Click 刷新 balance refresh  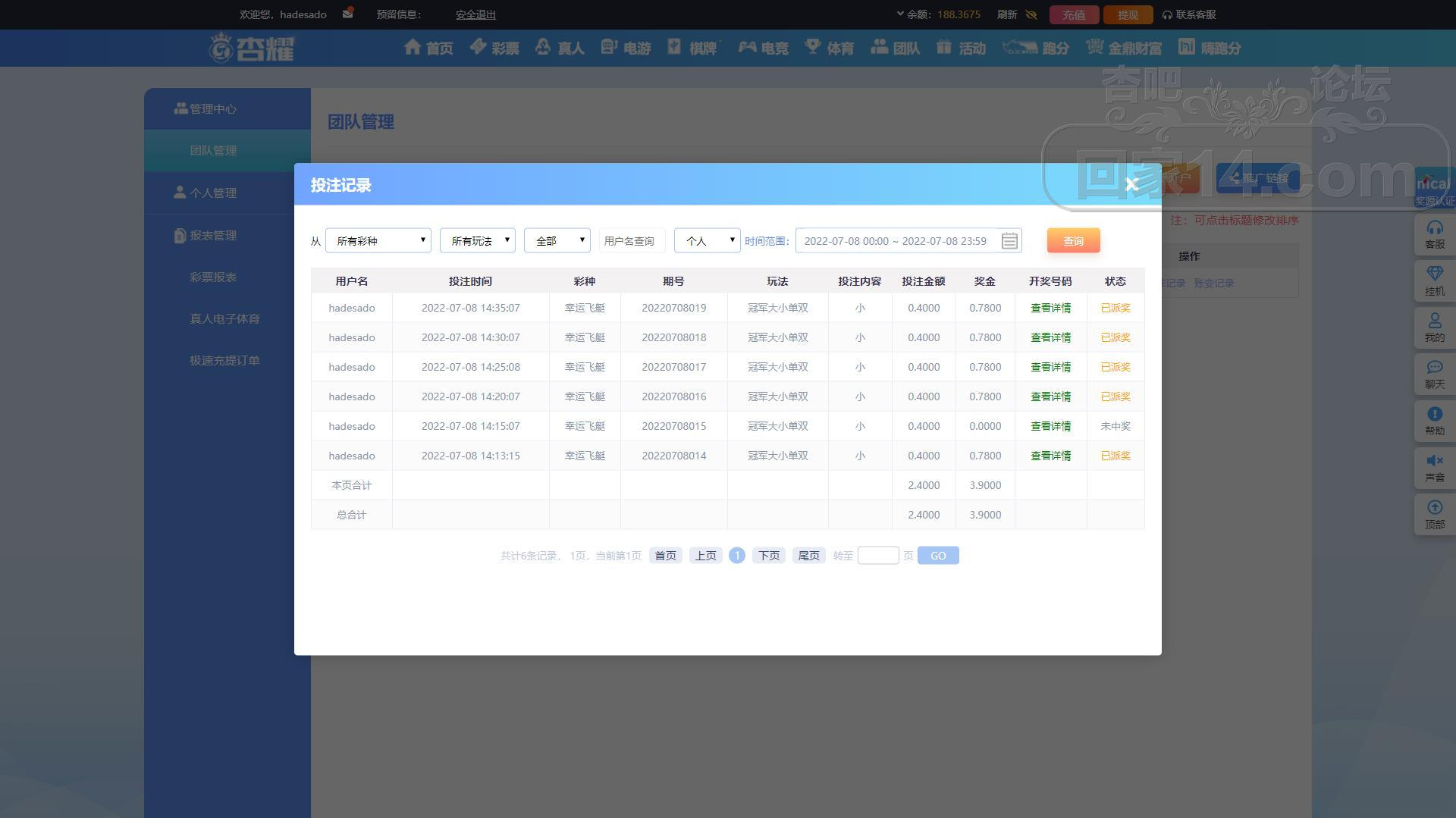tap(1006, 14)
